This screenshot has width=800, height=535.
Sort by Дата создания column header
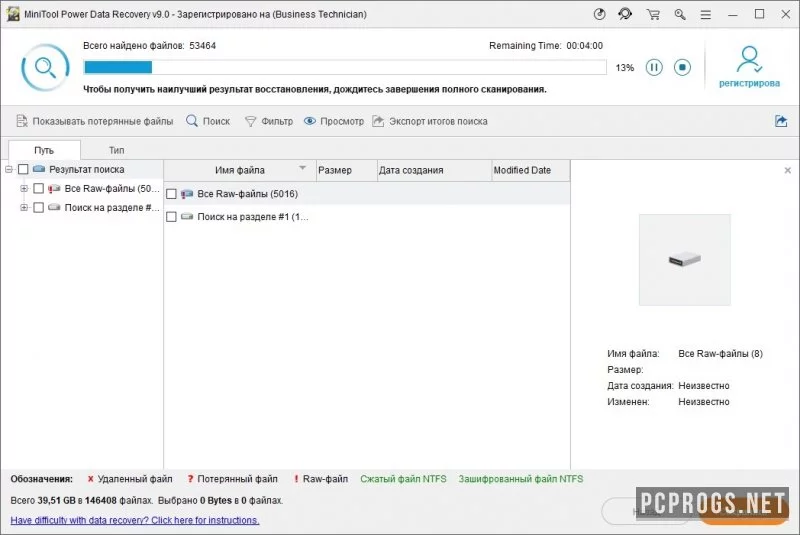point(434,170)
